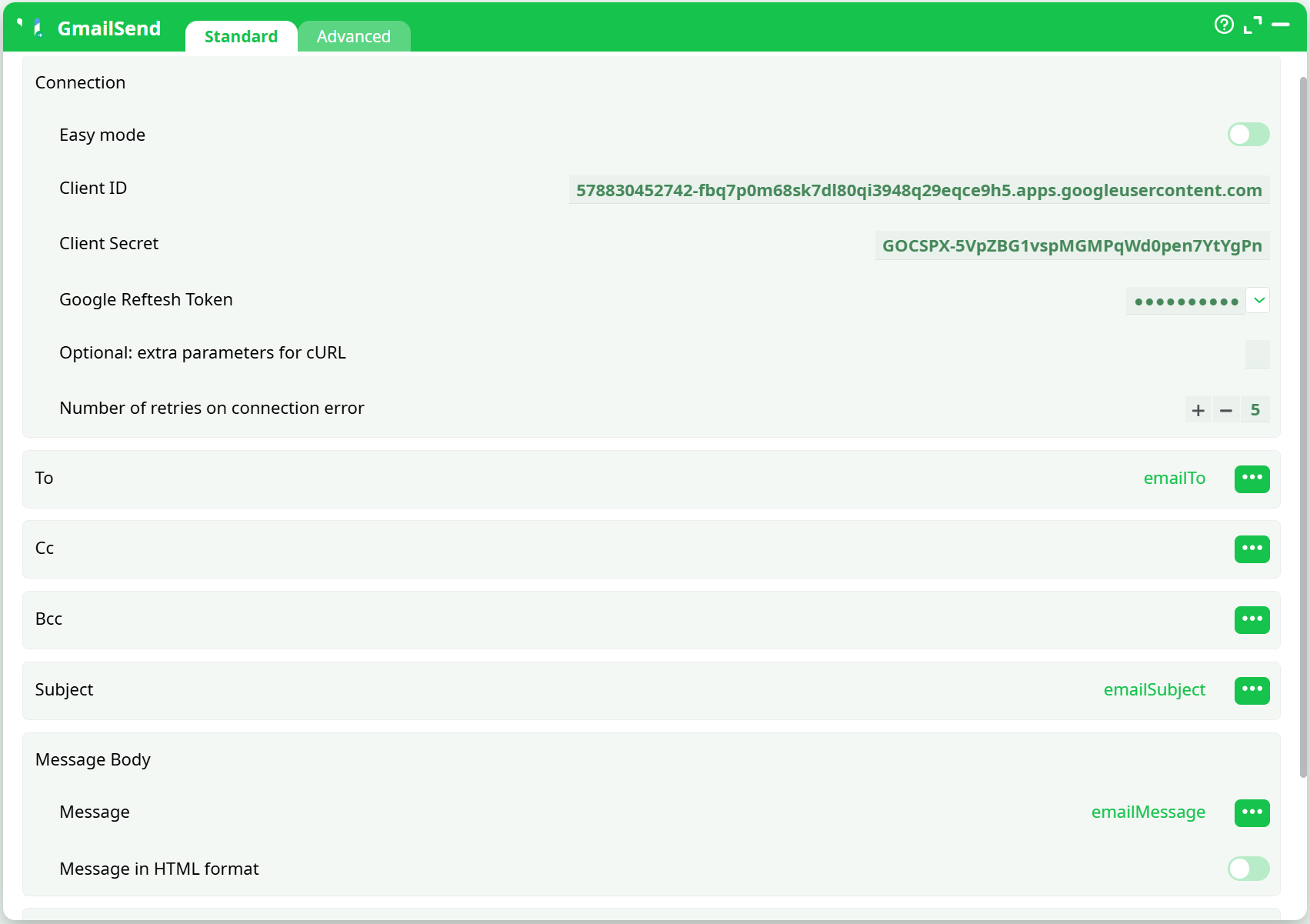Open variable picker for the Bcc field

pyautogui.click(x=1252, y=619)
